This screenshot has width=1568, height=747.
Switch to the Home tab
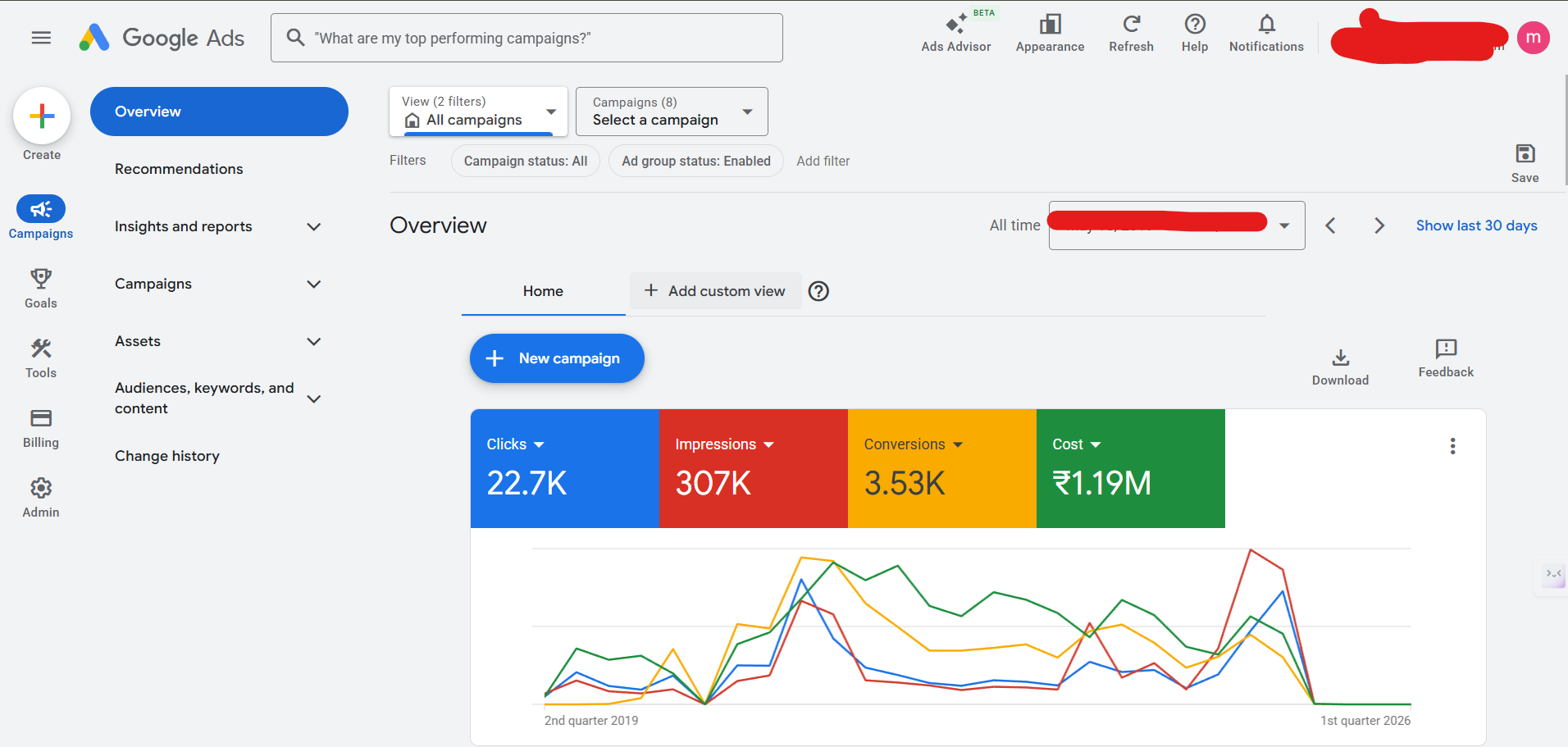[543, 291]
